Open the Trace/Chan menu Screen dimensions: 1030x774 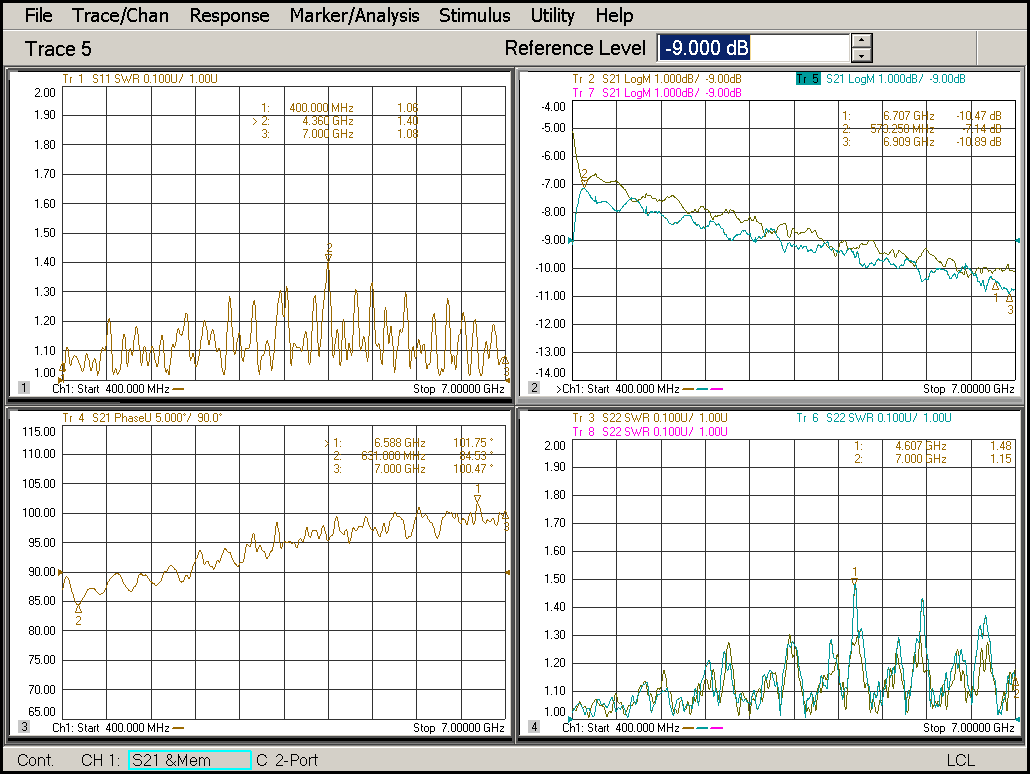click(x=121, y=15)
